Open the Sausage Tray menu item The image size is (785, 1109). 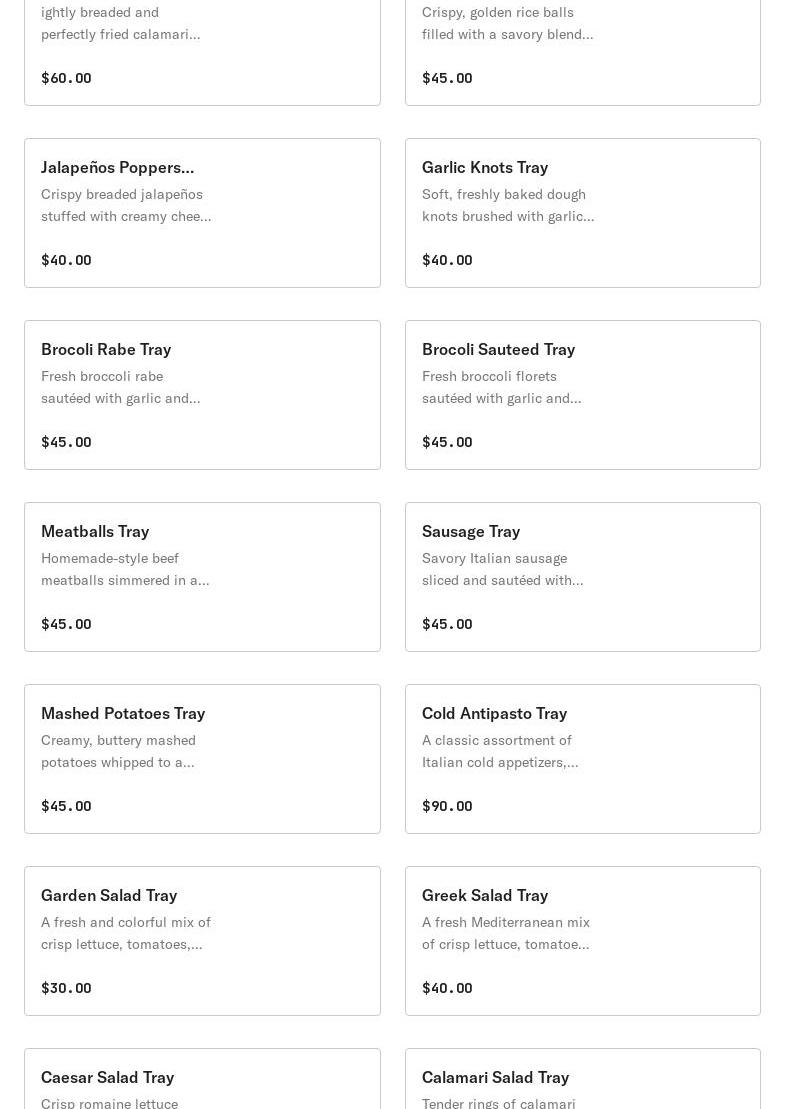tap(582, 576)
